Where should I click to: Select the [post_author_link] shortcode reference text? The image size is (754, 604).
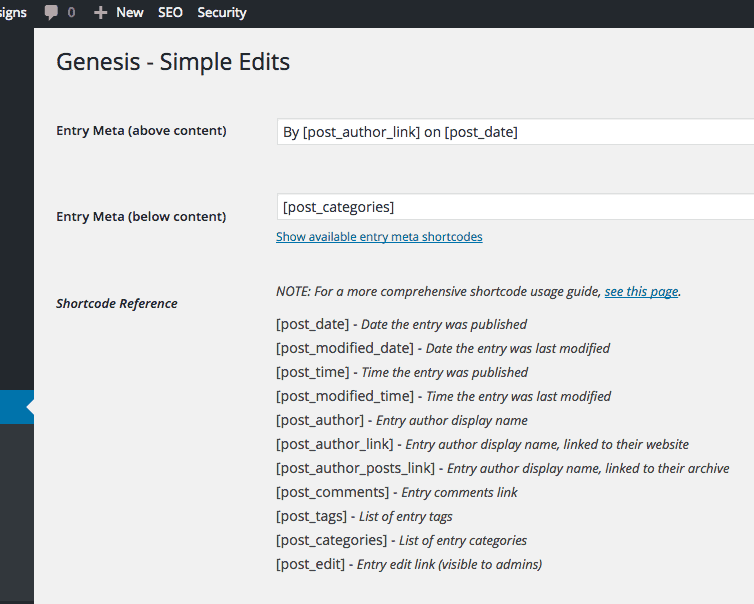pyautogui.click(x=335, y=444)
